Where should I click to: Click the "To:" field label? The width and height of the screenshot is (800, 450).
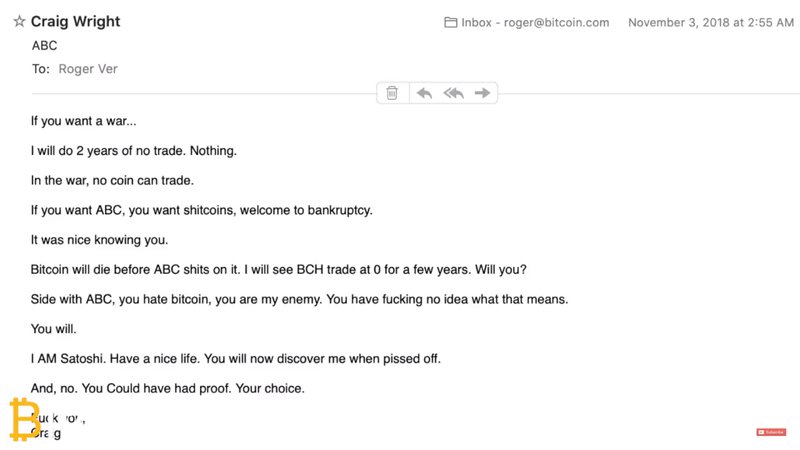pos(41,69)
